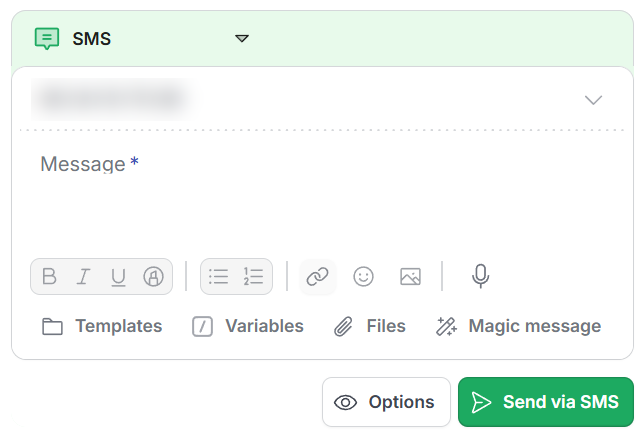
Task: Generate a Magic message
Action: [x=518, y=326]
